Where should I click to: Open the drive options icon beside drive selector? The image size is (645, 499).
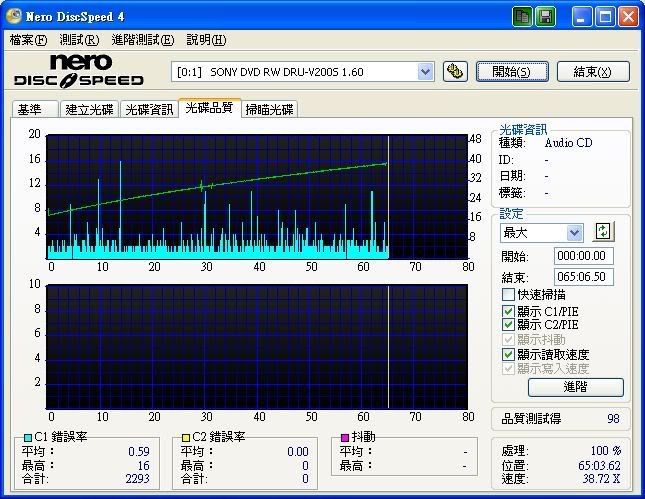455,72
